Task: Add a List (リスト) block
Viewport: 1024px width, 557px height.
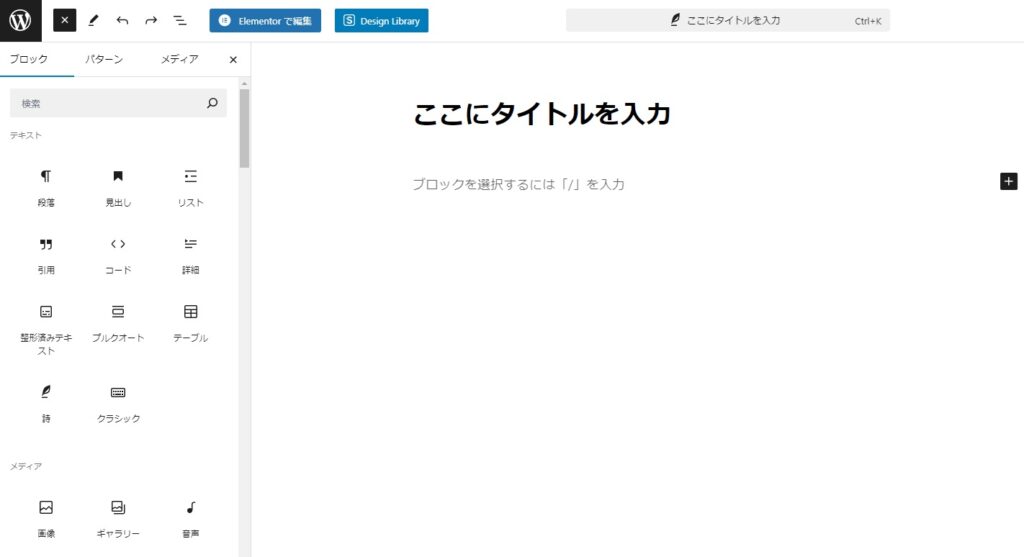Action: pos(190,186)
